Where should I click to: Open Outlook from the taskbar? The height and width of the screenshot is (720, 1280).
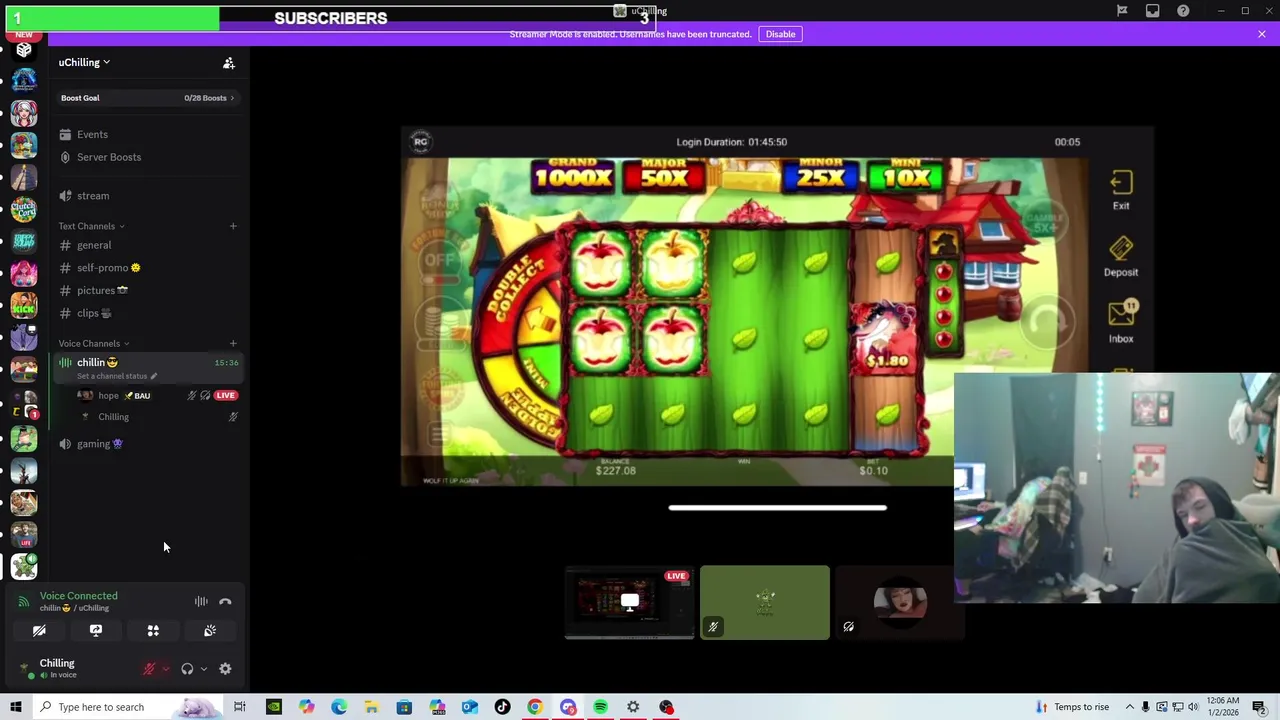[x=470, y=707]
